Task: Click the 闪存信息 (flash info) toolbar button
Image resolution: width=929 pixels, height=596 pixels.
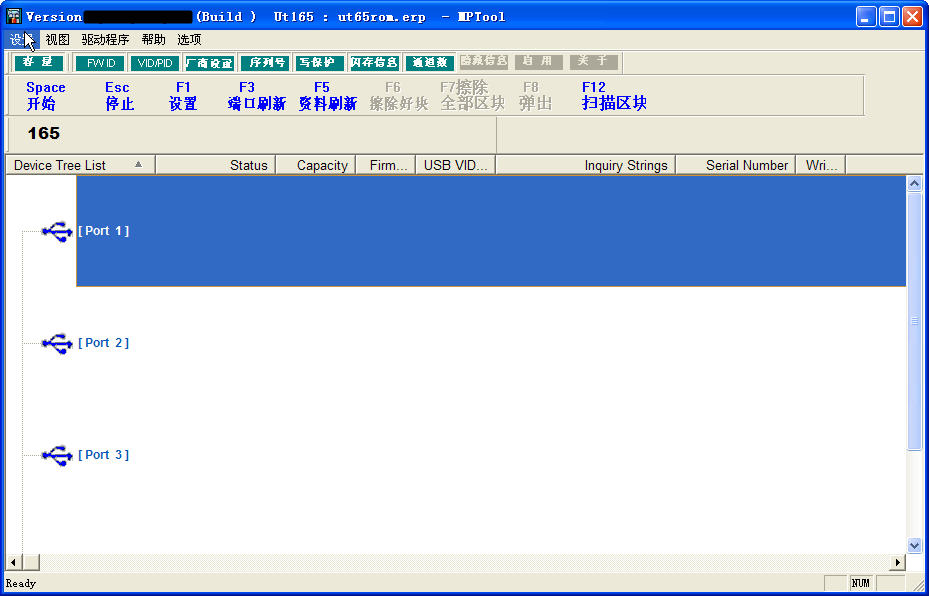Action: click(x=375, y=63)
